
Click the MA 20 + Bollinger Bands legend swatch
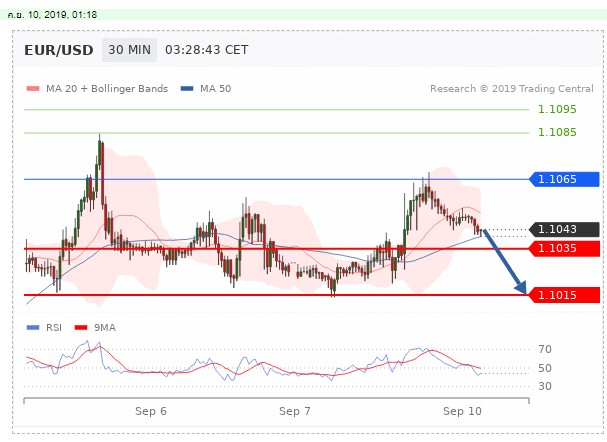[33, 89]
